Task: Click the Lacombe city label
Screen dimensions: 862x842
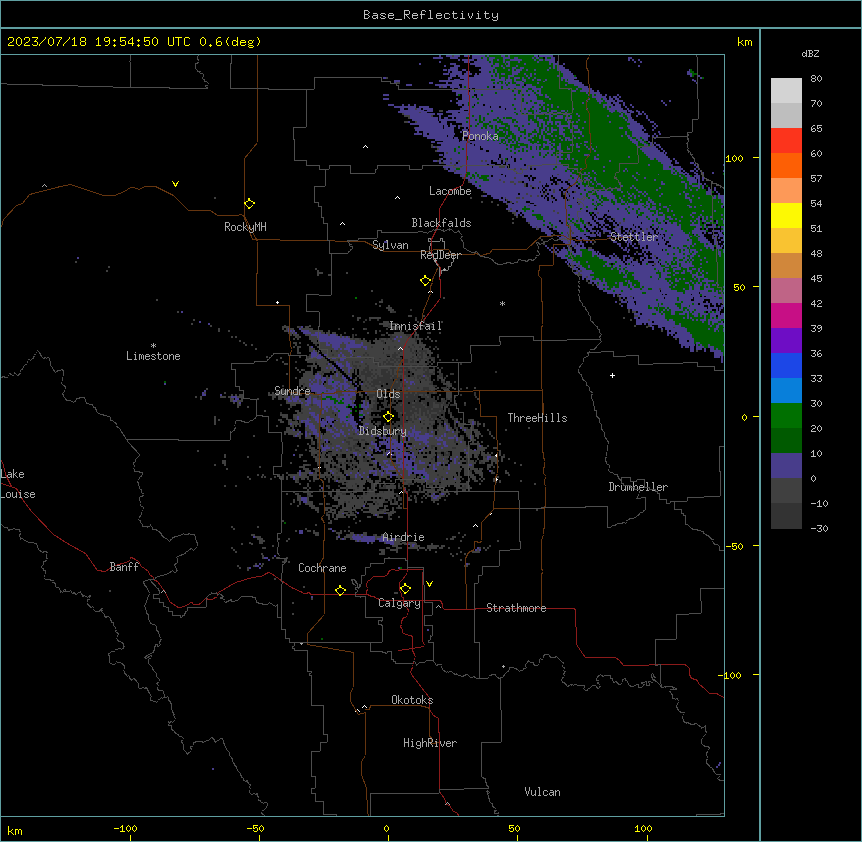Action: point(450,191)
